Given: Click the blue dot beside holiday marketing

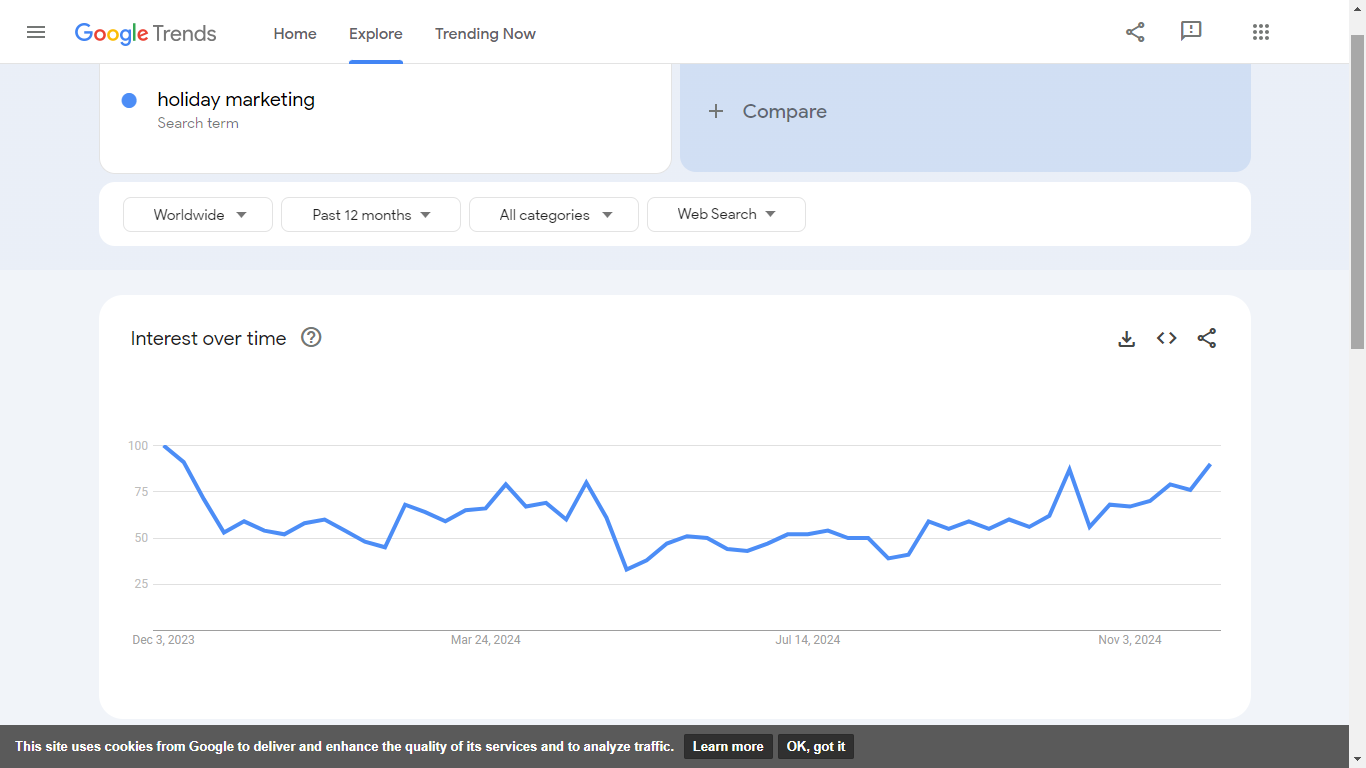Looking at the screenshot, I should 129,100.
